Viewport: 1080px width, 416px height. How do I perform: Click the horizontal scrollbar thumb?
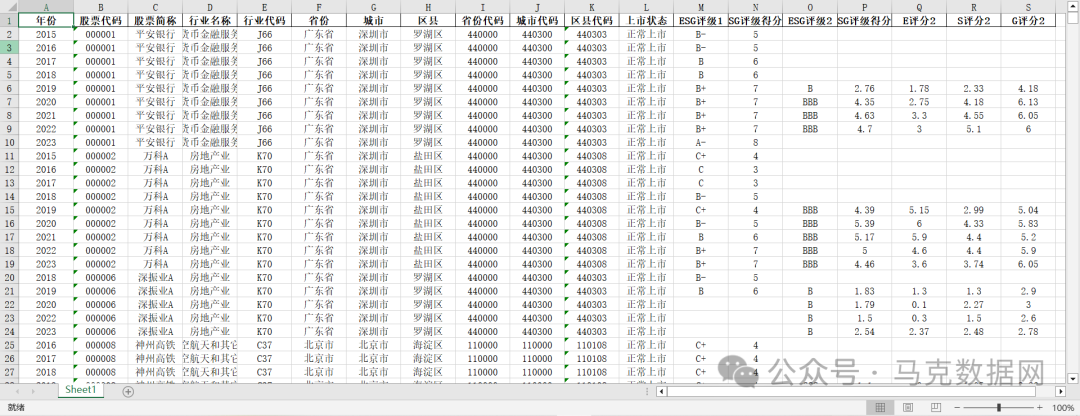pos(851,391)
